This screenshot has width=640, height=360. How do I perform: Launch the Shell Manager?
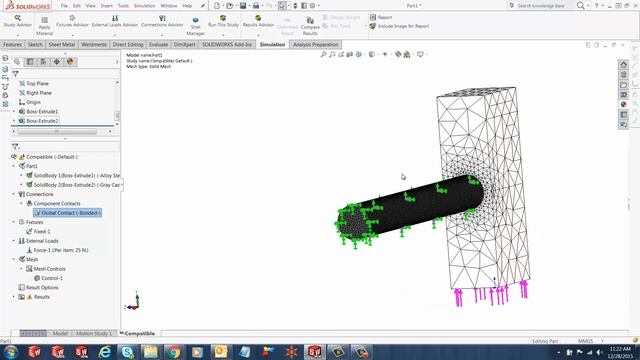196,26
